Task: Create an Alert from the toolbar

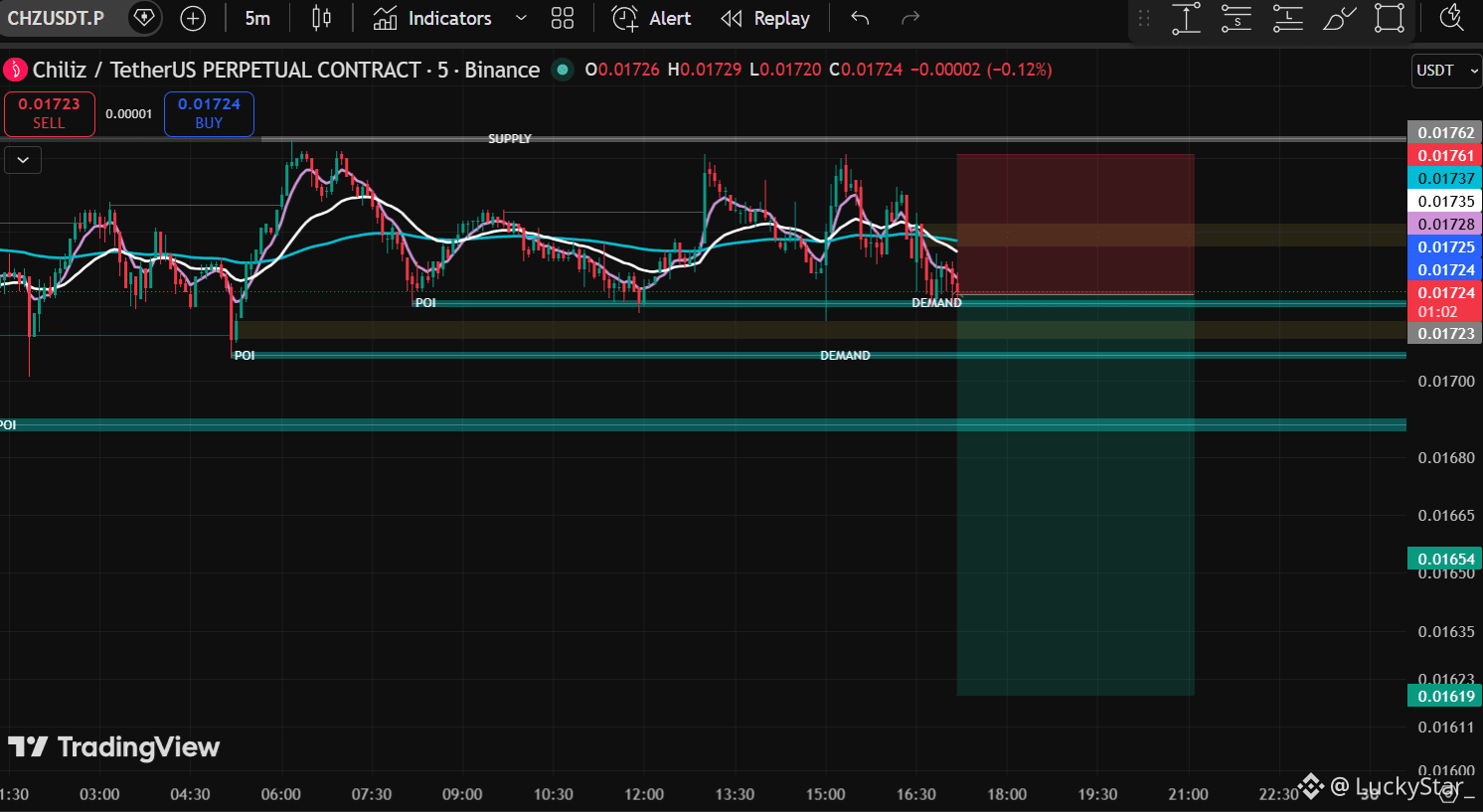Action: 651,18
